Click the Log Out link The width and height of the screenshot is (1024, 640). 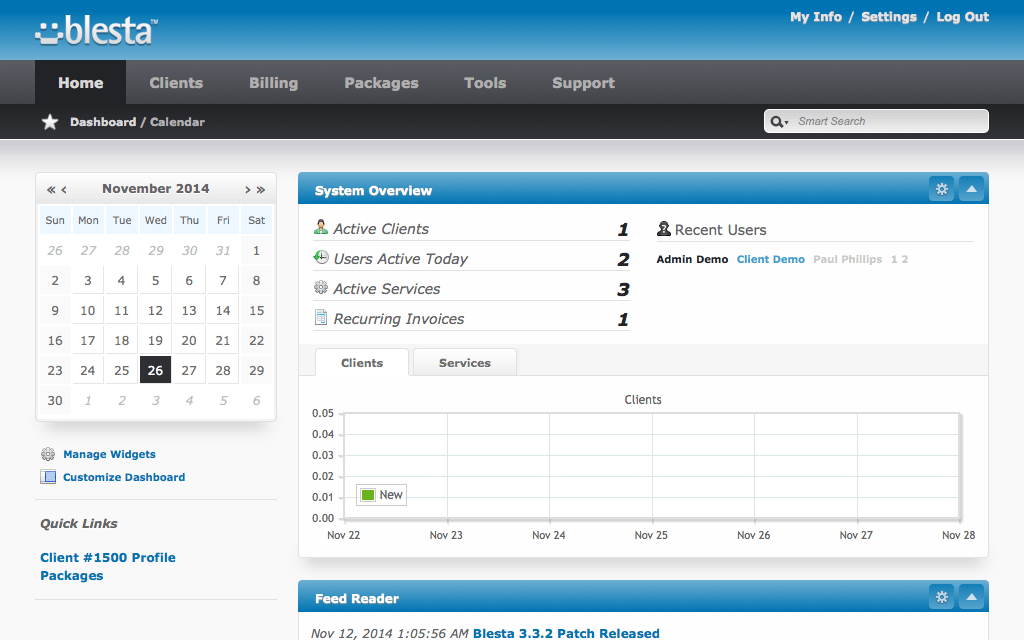point(962,17)
